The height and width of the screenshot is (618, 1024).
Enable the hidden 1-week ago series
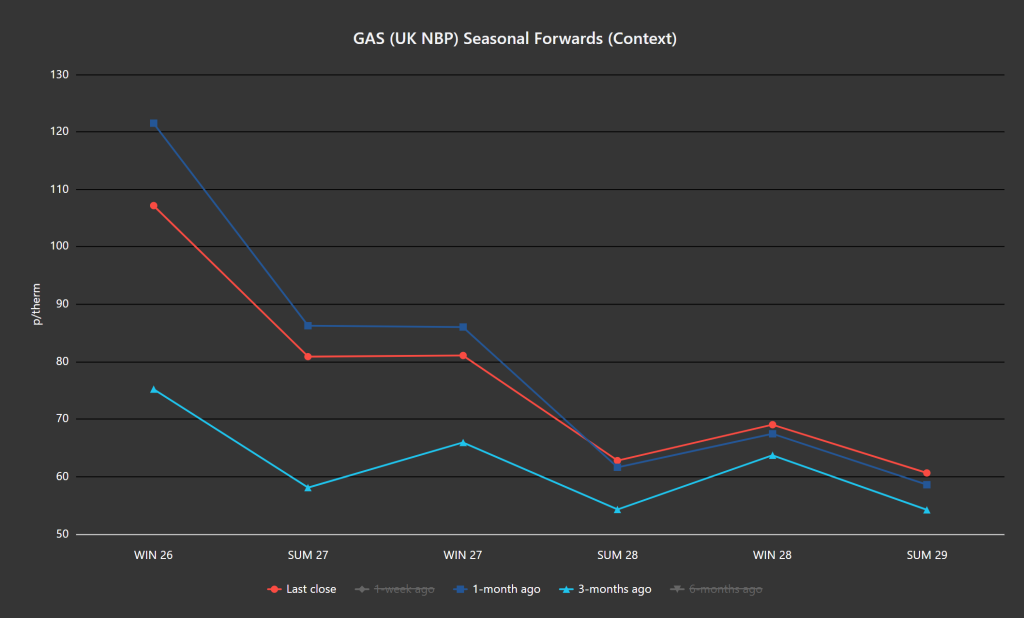[395, 589]
